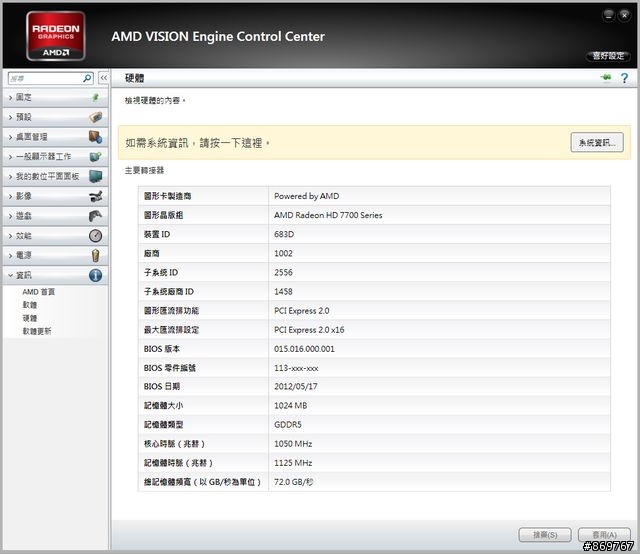Select the 'PCI Express 2.0 x16' value
The image size is (640, 554).
tap(309, 330)
